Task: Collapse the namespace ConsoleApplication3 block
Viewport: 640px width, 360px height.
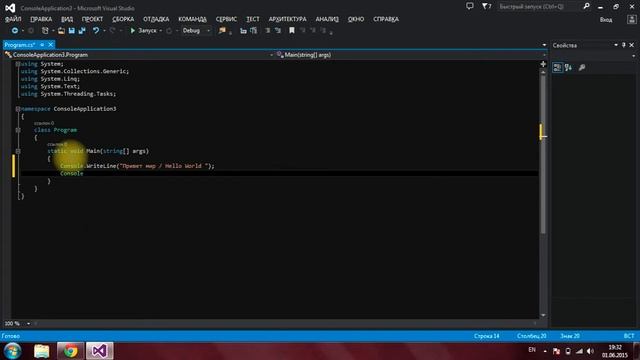Action: 18,109
